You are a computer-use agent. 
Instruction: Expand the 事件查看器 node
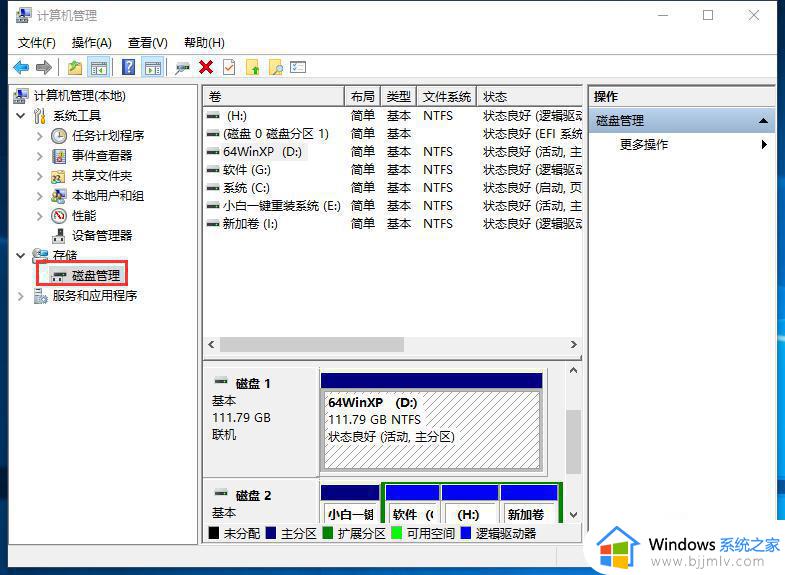pos(40,156)
